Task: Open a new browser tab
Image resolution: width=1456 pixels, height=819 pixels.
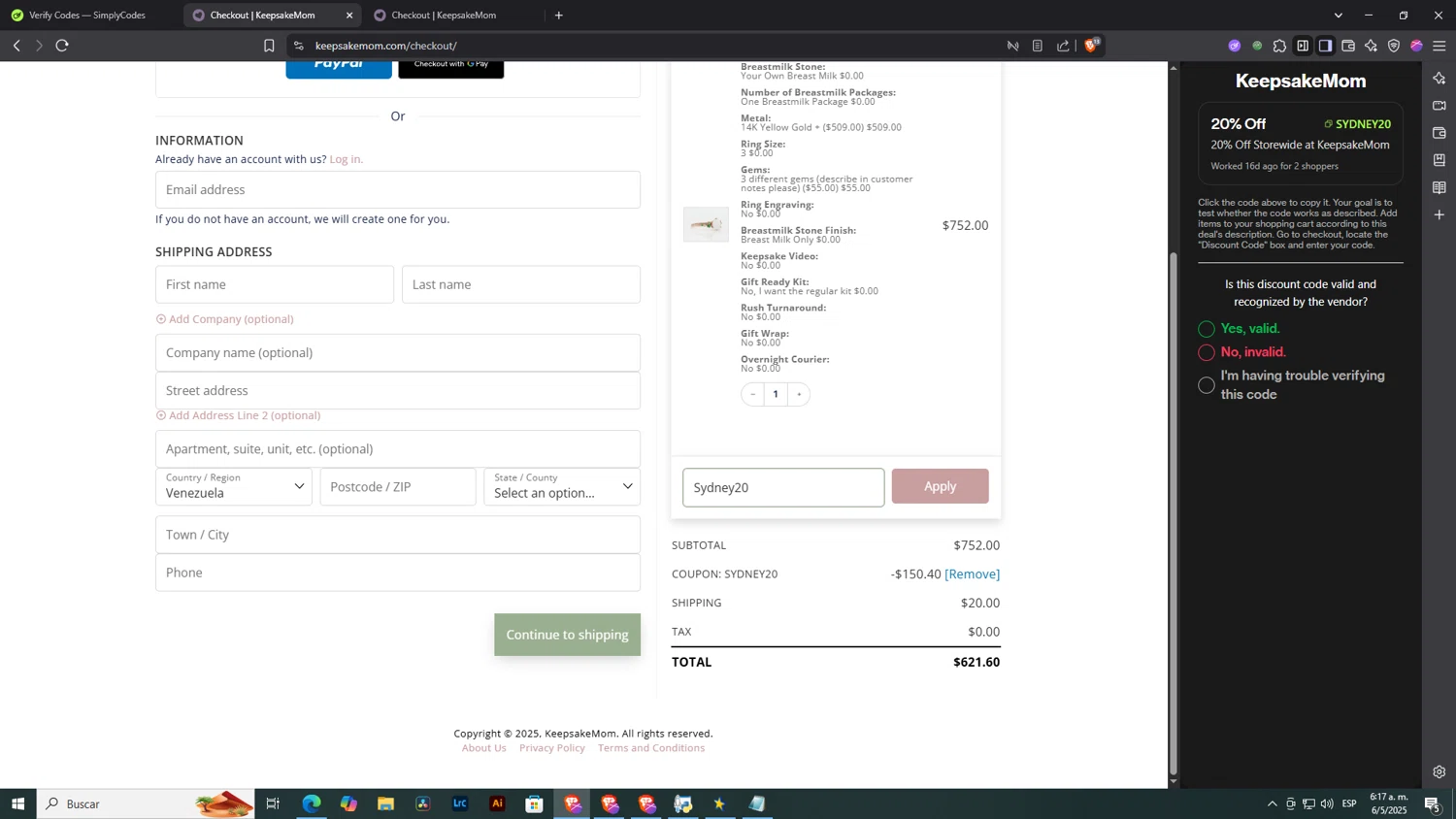Action: (559, 16)
